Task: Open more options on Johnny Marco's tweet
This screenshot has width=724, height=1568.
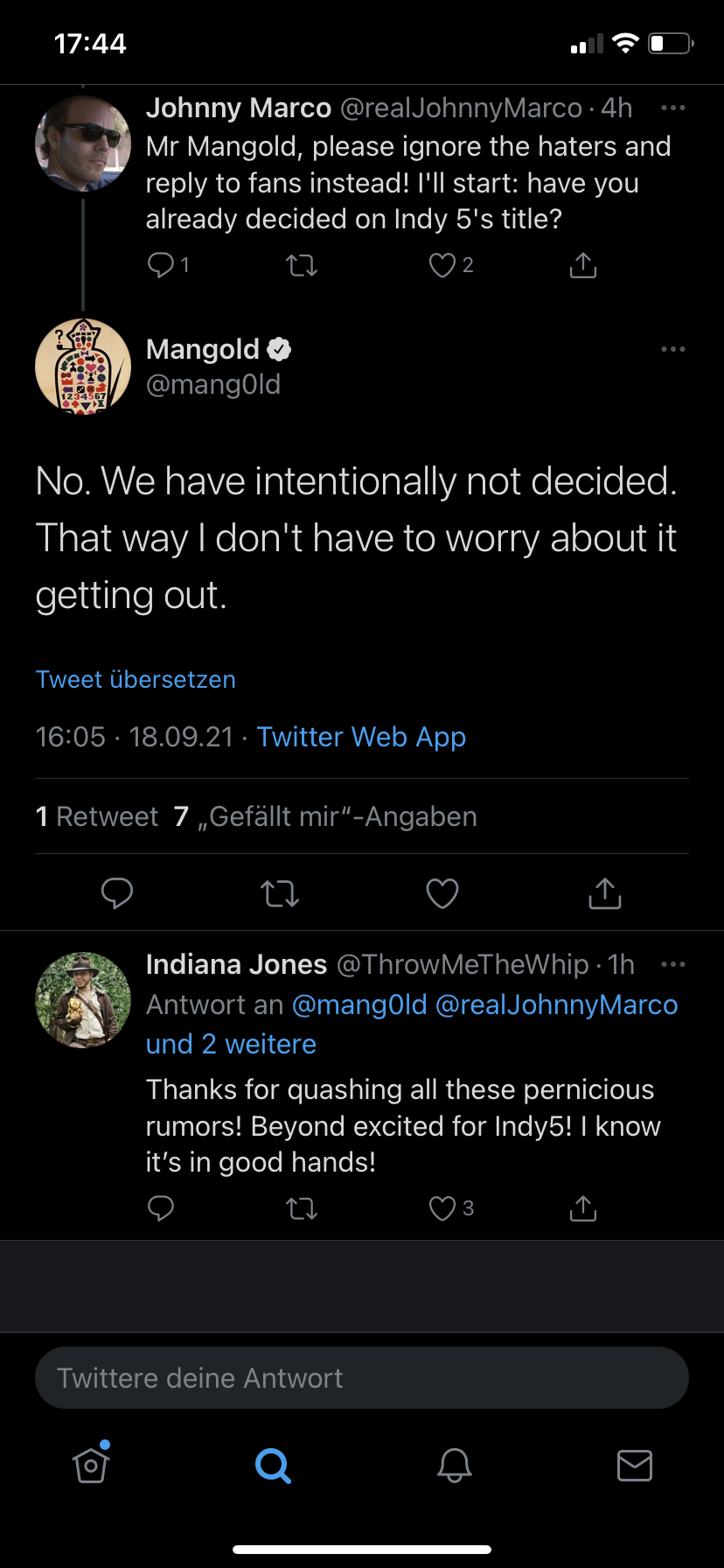Action: [x=672, y=108]
